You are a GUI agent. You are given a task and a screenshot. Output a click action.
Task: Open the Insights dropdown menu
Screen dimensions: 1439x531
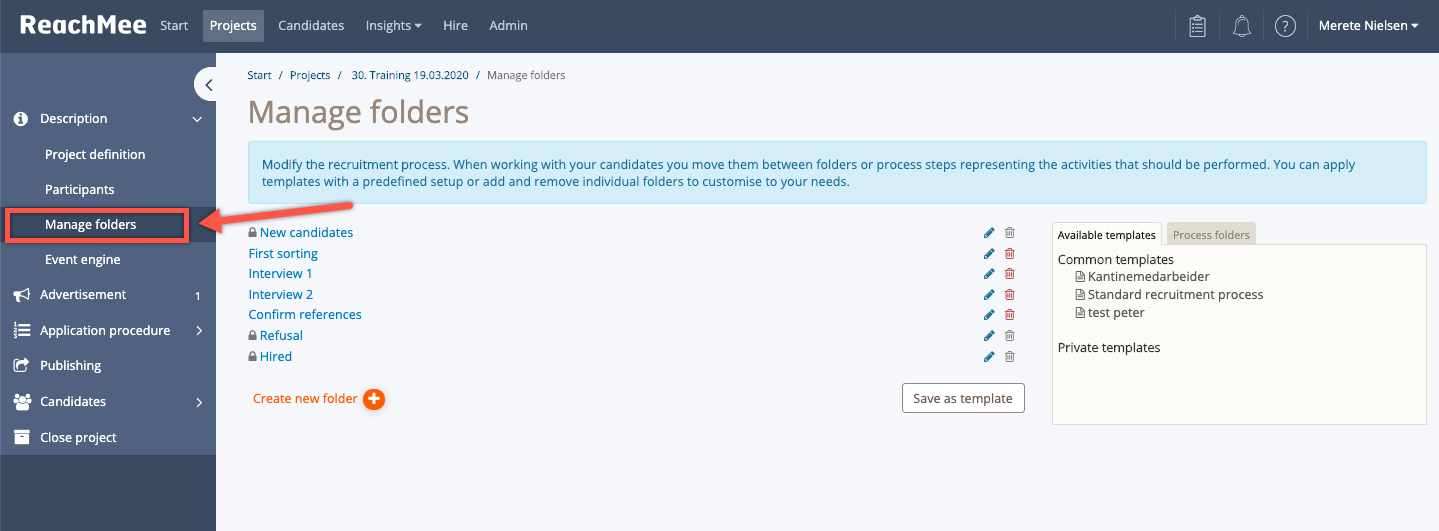coord(393,26)
